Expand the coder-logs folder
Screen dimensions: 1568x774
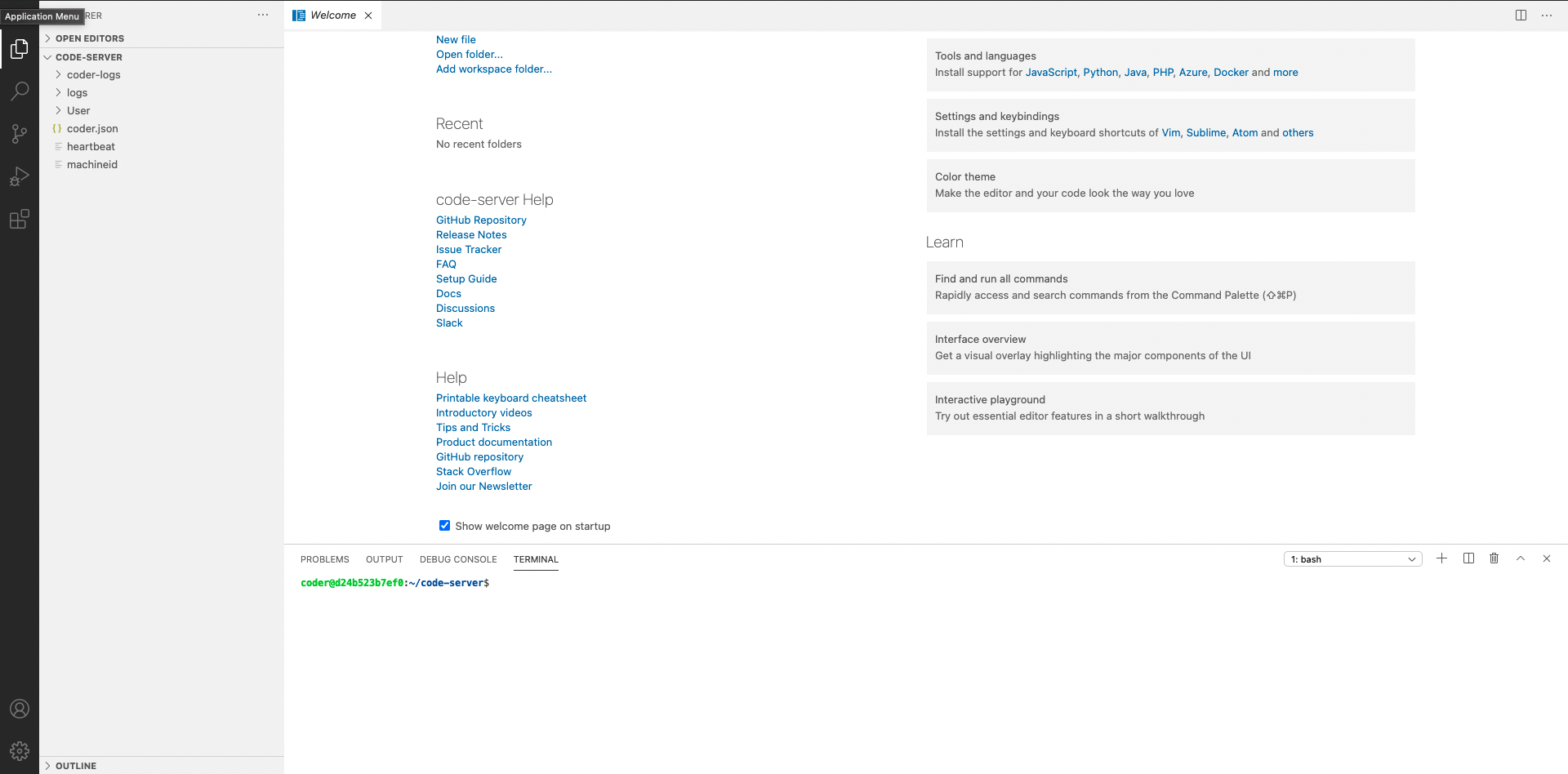[162, 74]
